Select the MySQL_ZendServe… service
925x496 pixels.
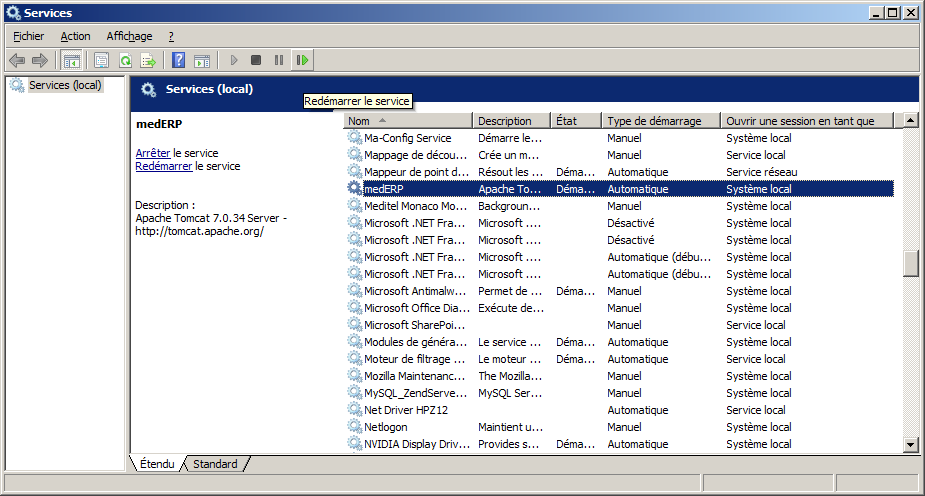[619, 393]
